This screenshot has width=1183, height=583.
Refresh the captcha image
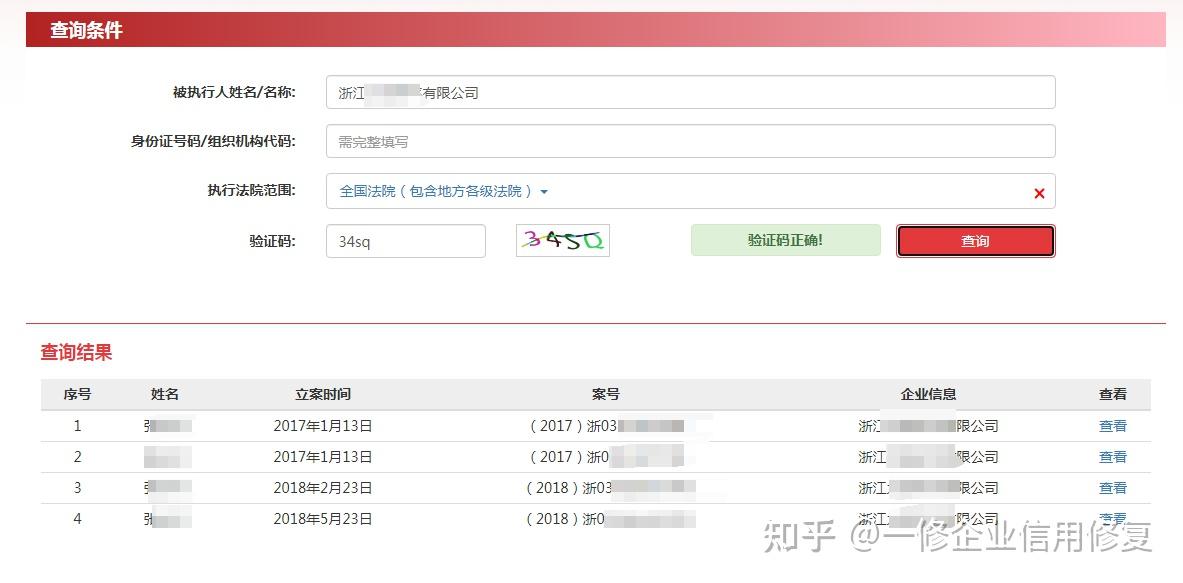coord(562,240)
